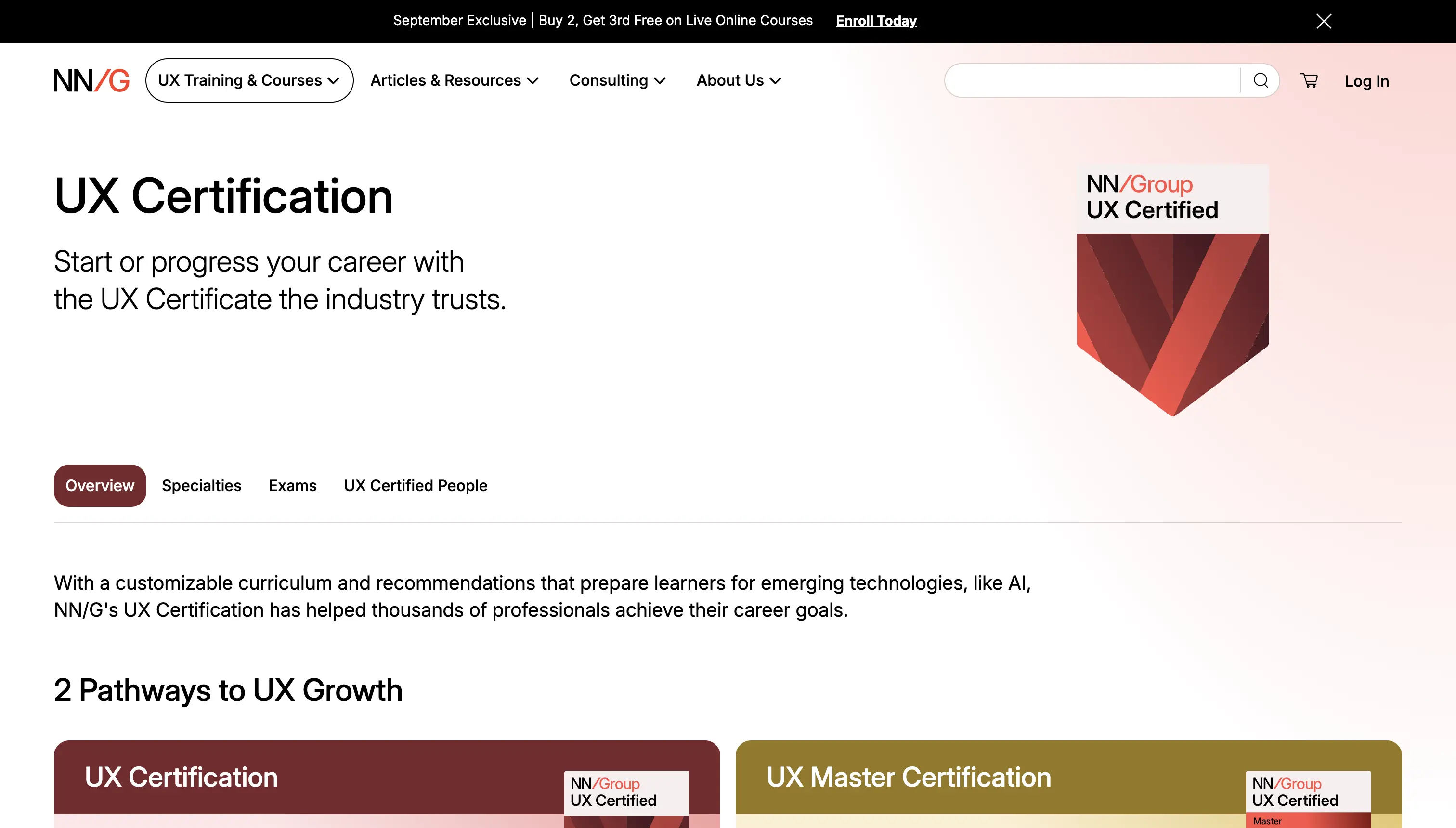Open the Consulting dropdown
Viewport: 1456px width, 828px height.
618,80
